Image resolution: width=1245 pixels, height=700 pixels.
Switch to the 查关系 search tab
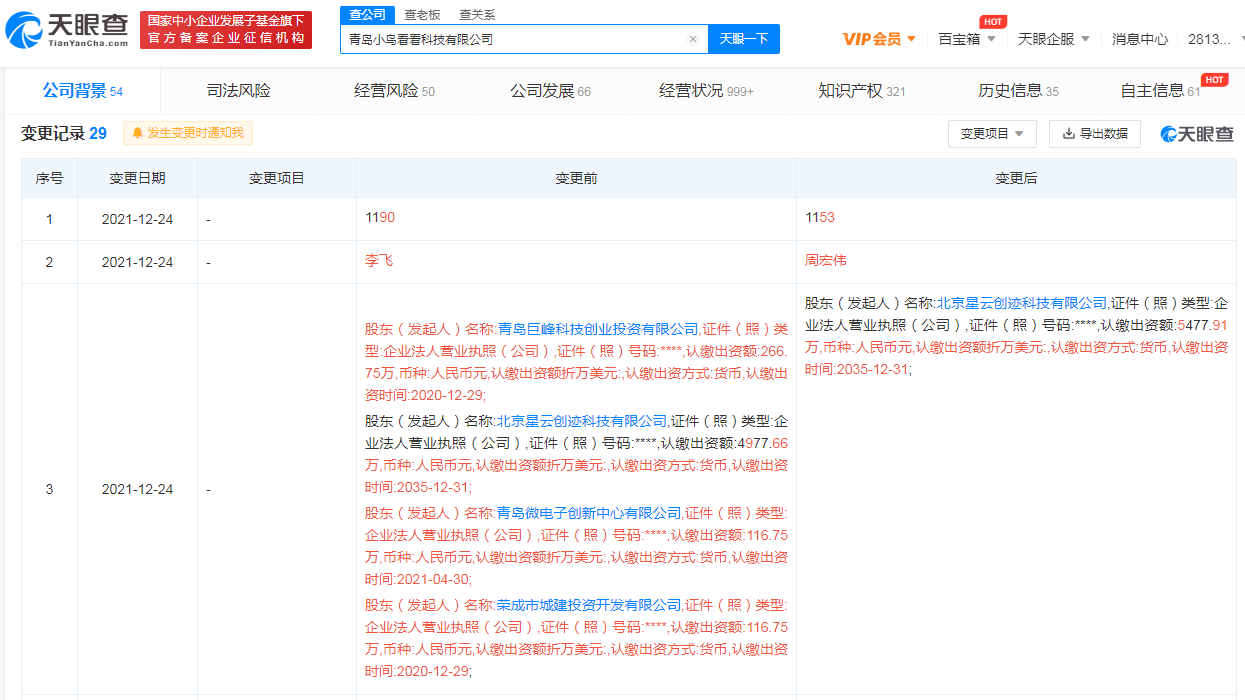[x=477, y=15]
